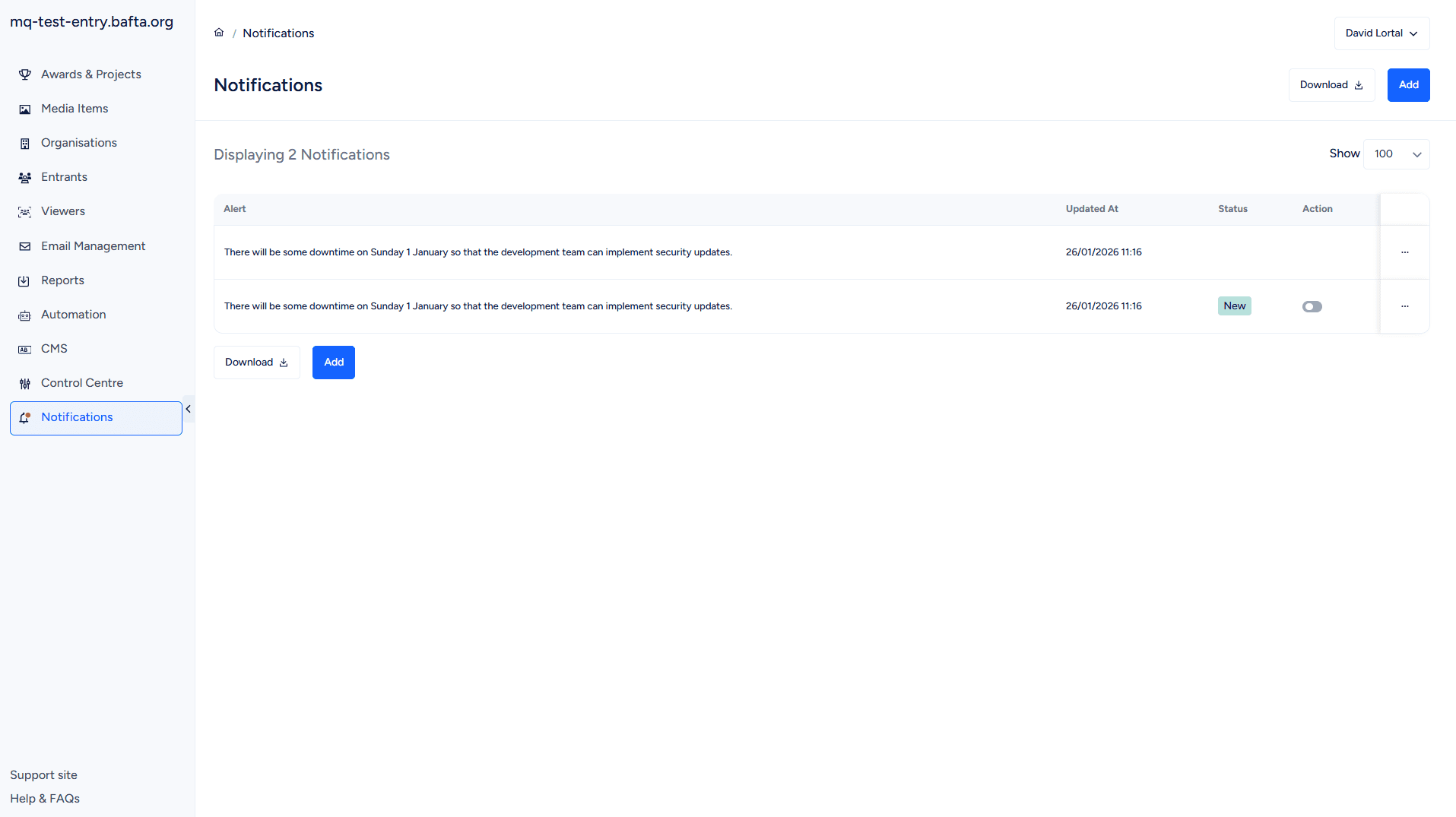The width and height of the screenshot is (1456, 817).
Task: Click the Control Centre sliders icon
Action: [25, 384]
